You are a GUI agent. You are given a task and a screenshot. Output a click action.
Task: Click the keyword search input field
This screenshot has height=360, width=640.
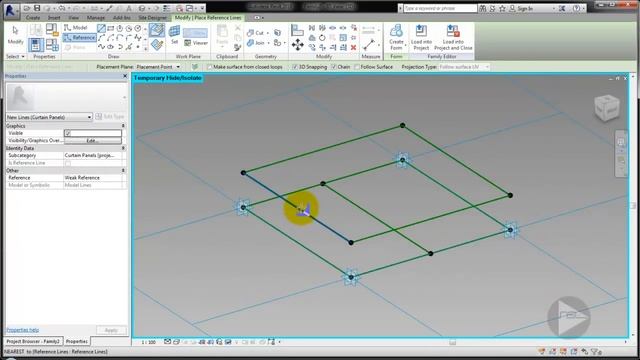[x=440, y=8]
